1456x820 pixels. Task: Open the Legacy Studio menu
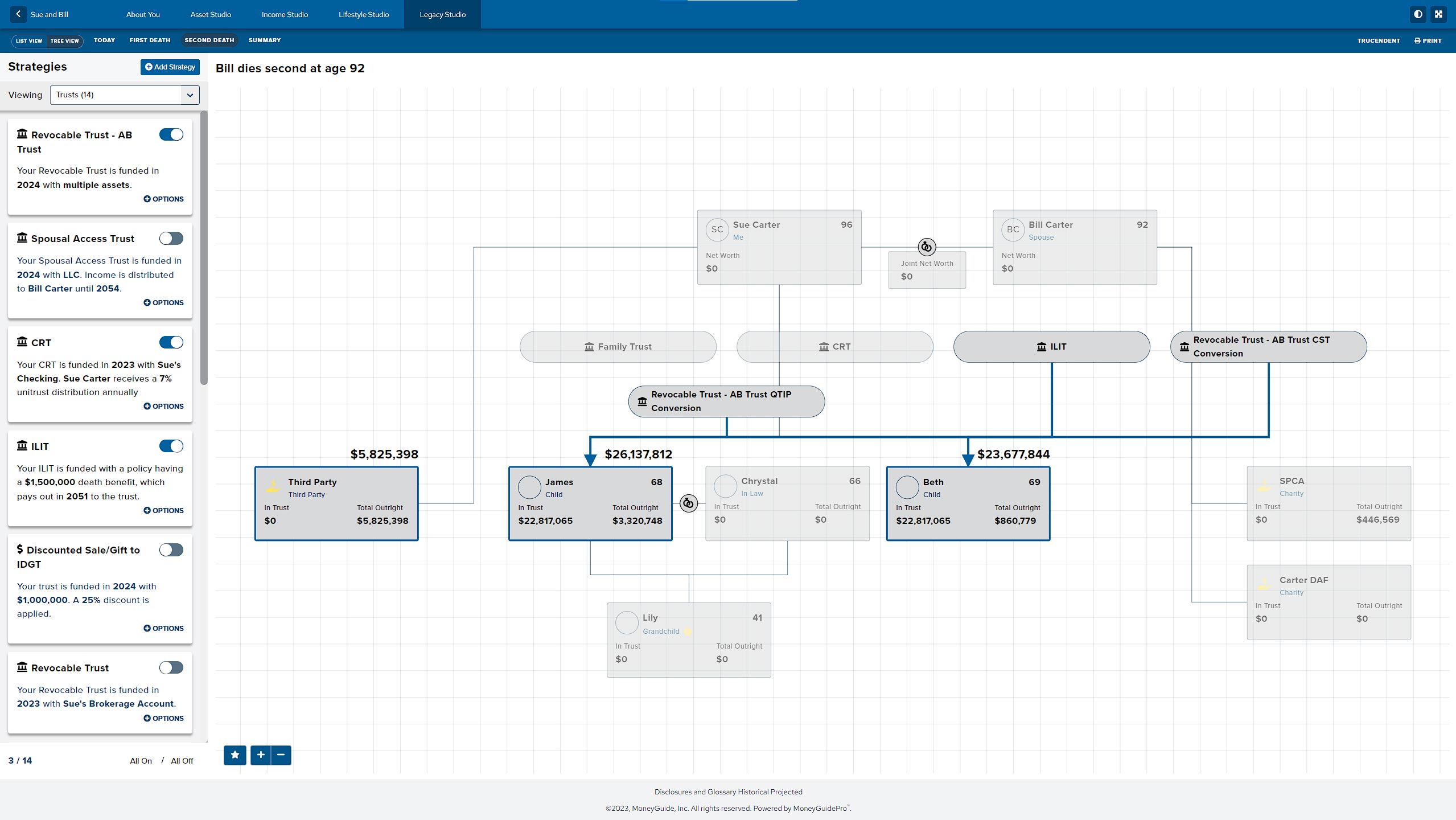point(442,15)
